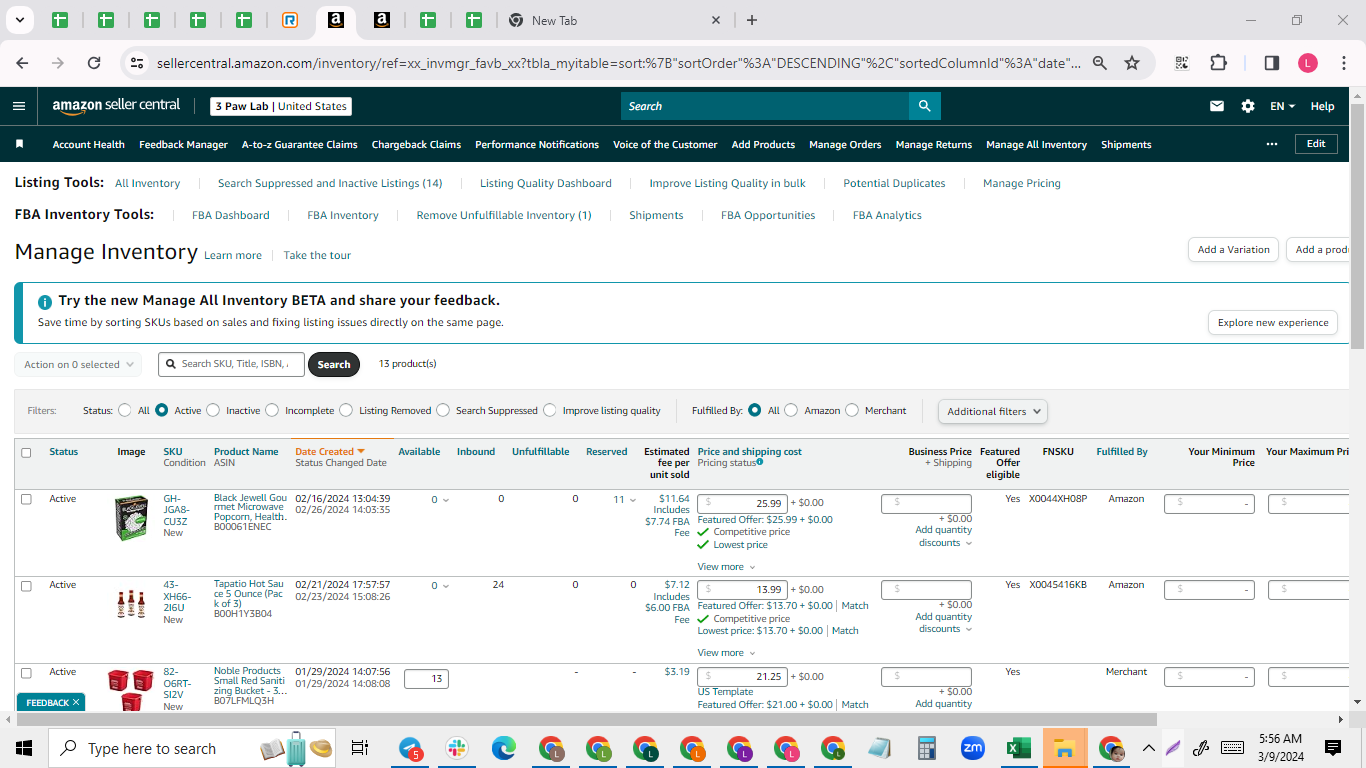Viewport: 1366px width, 768px height.
Task: Open the Windows Start menu
Action: (24, 748)
